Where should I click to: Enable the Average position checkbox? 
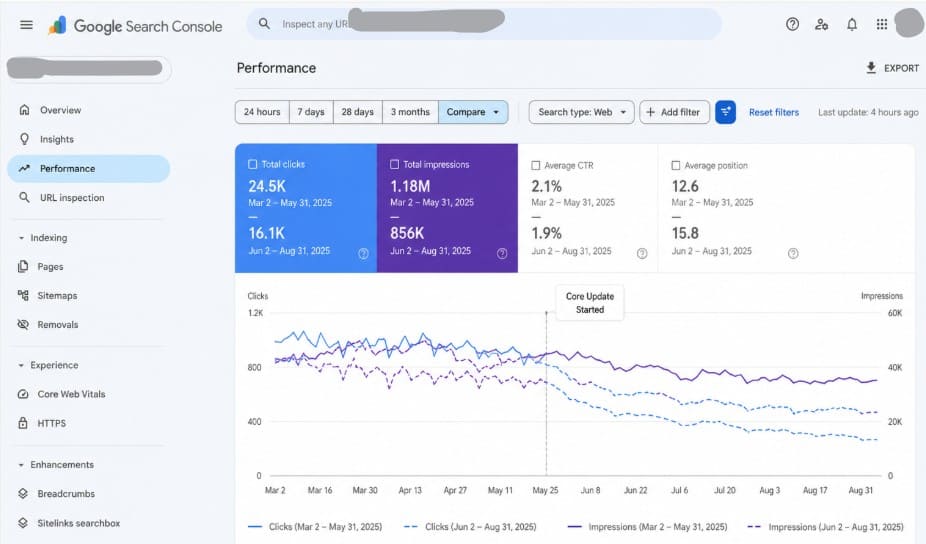tap(676, 165)
